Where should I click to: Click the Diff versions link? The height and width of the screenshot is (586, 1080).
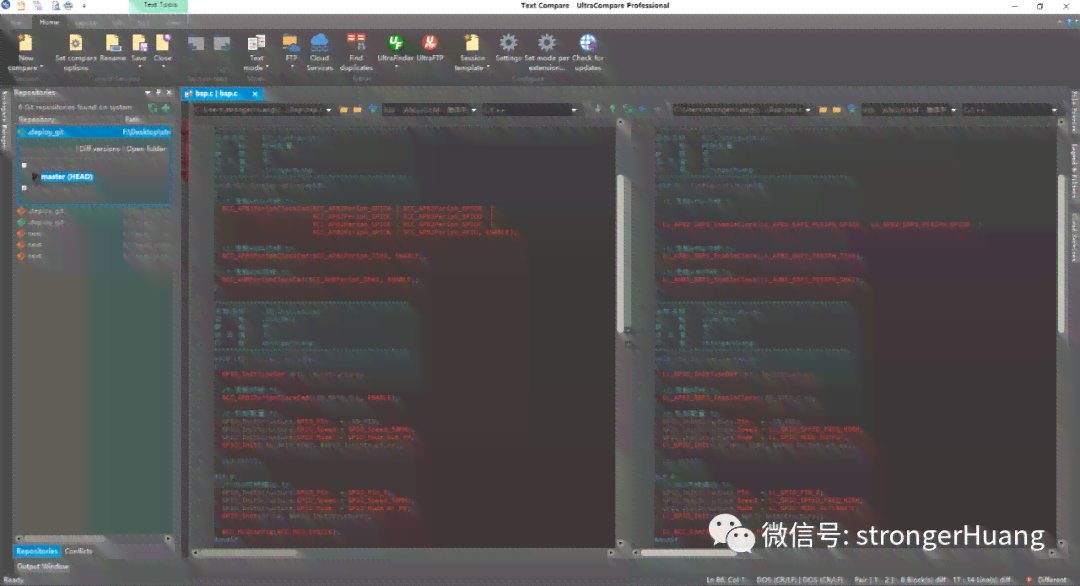pos(100,149)
